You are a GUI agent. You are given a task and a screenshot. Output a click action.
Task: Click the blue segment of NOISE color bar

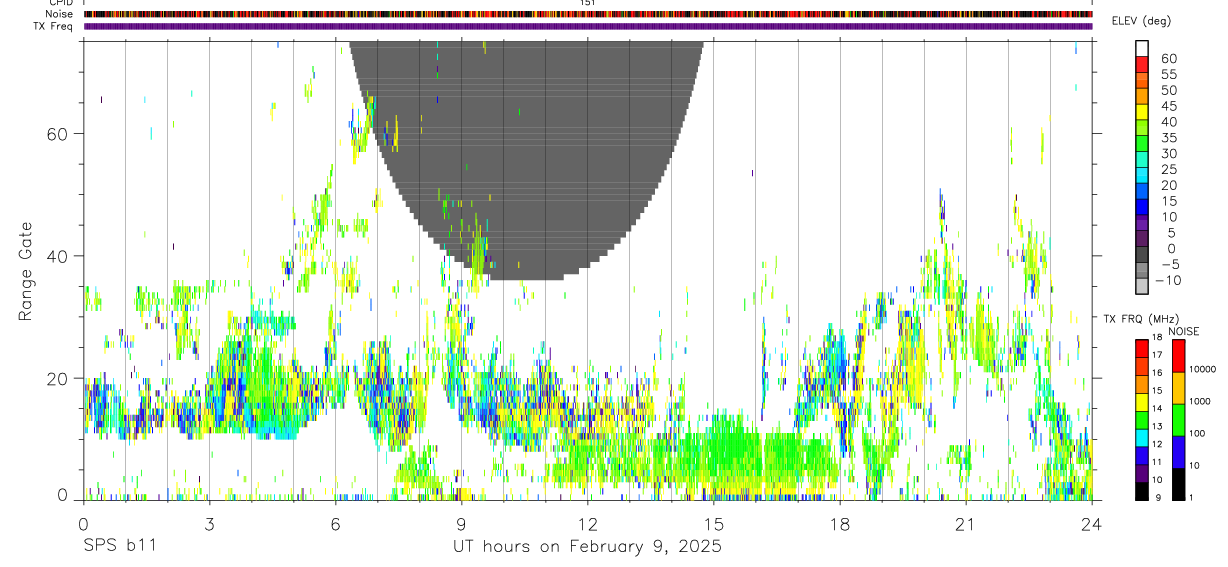pos(1179,451)
